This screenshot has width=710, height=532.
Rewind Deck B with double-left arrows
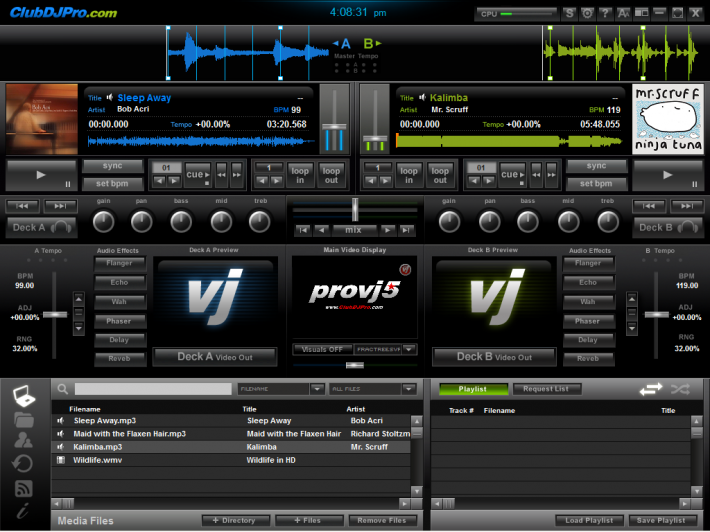(536, 175)
